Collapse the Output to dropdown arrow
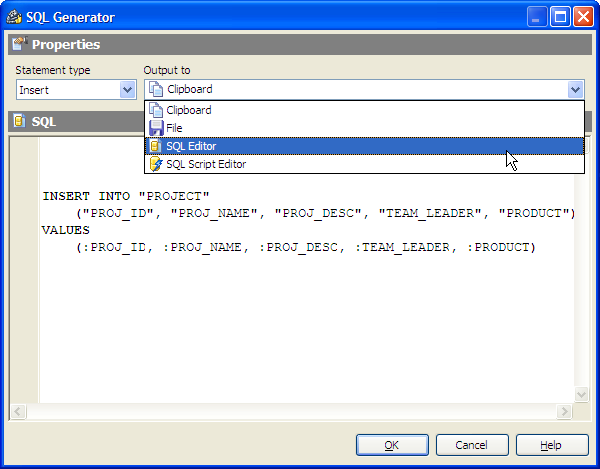The image size is (600, 469). (x=575, y=89)
